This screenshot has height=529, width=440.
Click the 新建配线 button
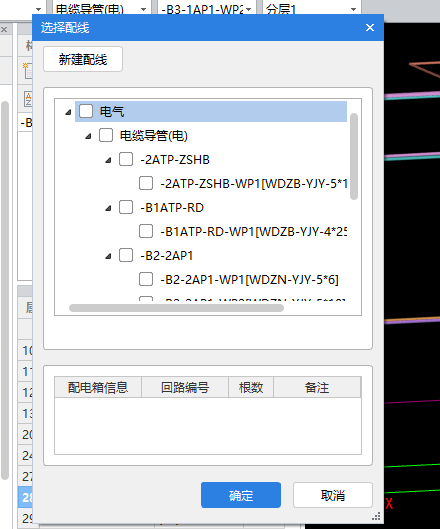tap(83, 59)
